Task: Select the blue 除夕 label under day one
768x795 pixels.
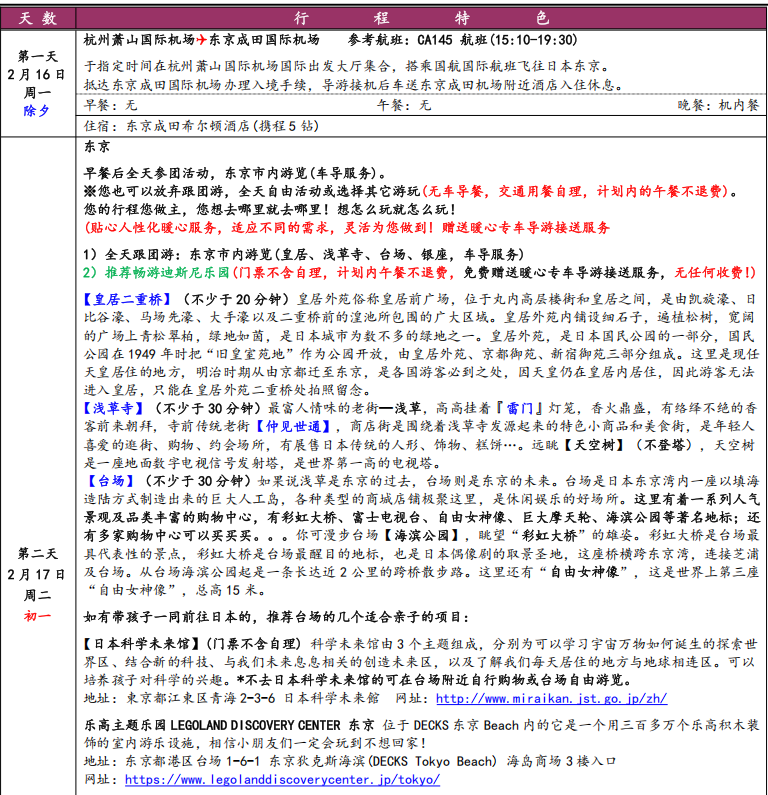Action: (x=38, y=111)
